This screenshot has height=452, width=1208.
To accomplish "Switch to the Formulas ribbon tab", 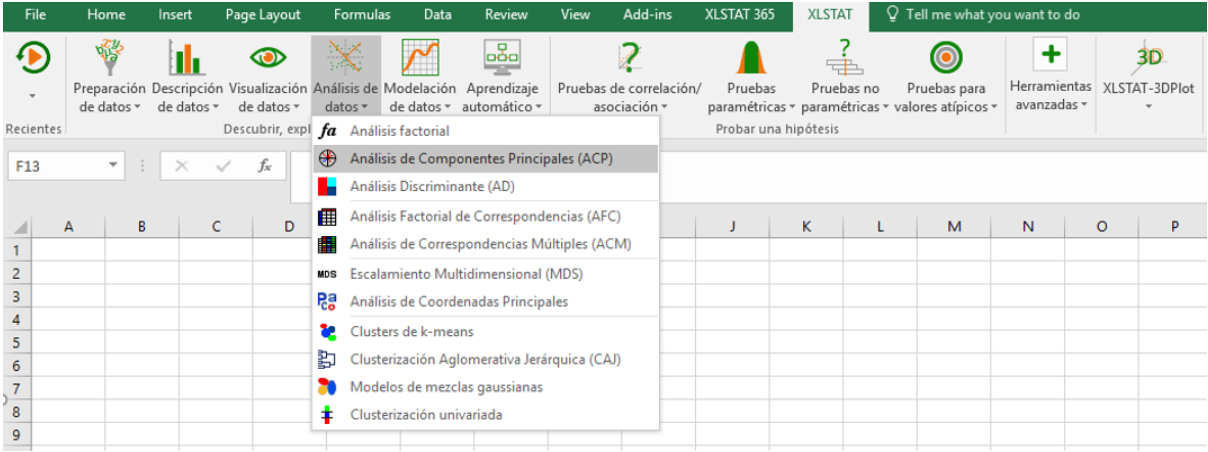I will pyautogui.click(x=362, y=15).
